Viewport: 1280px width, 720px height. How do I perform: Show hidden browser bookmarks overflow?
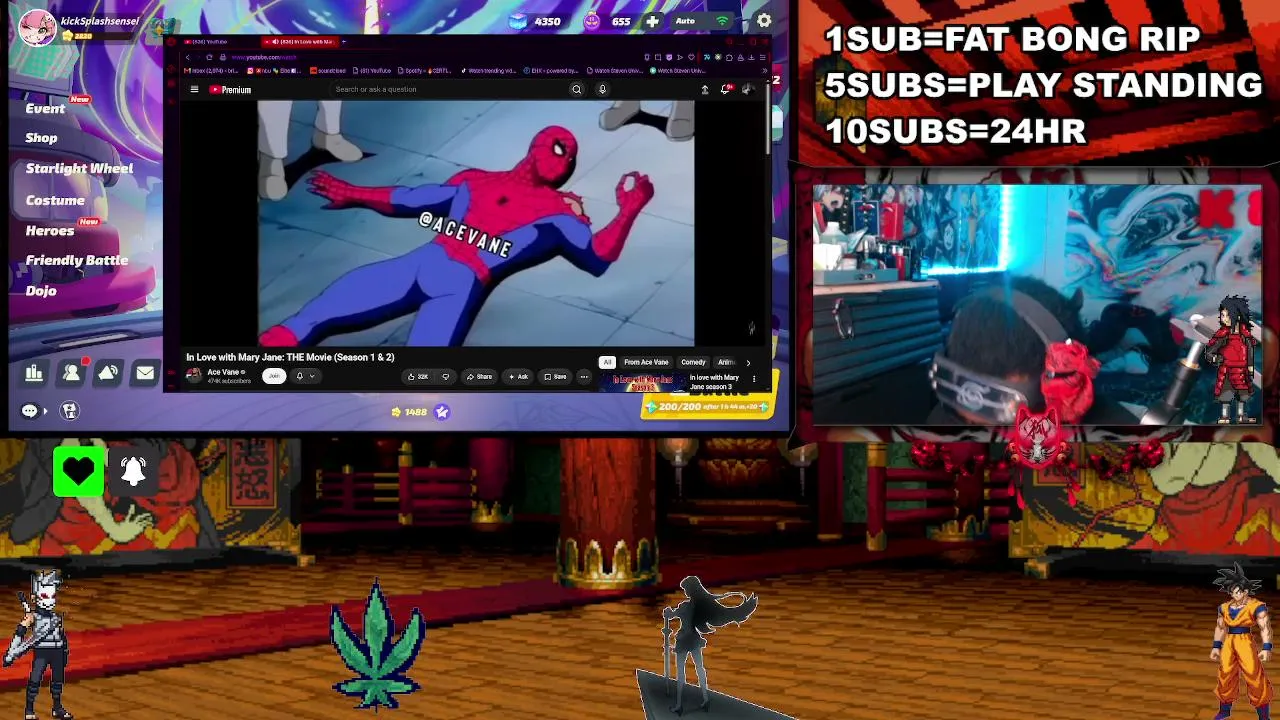click(763, 71)
